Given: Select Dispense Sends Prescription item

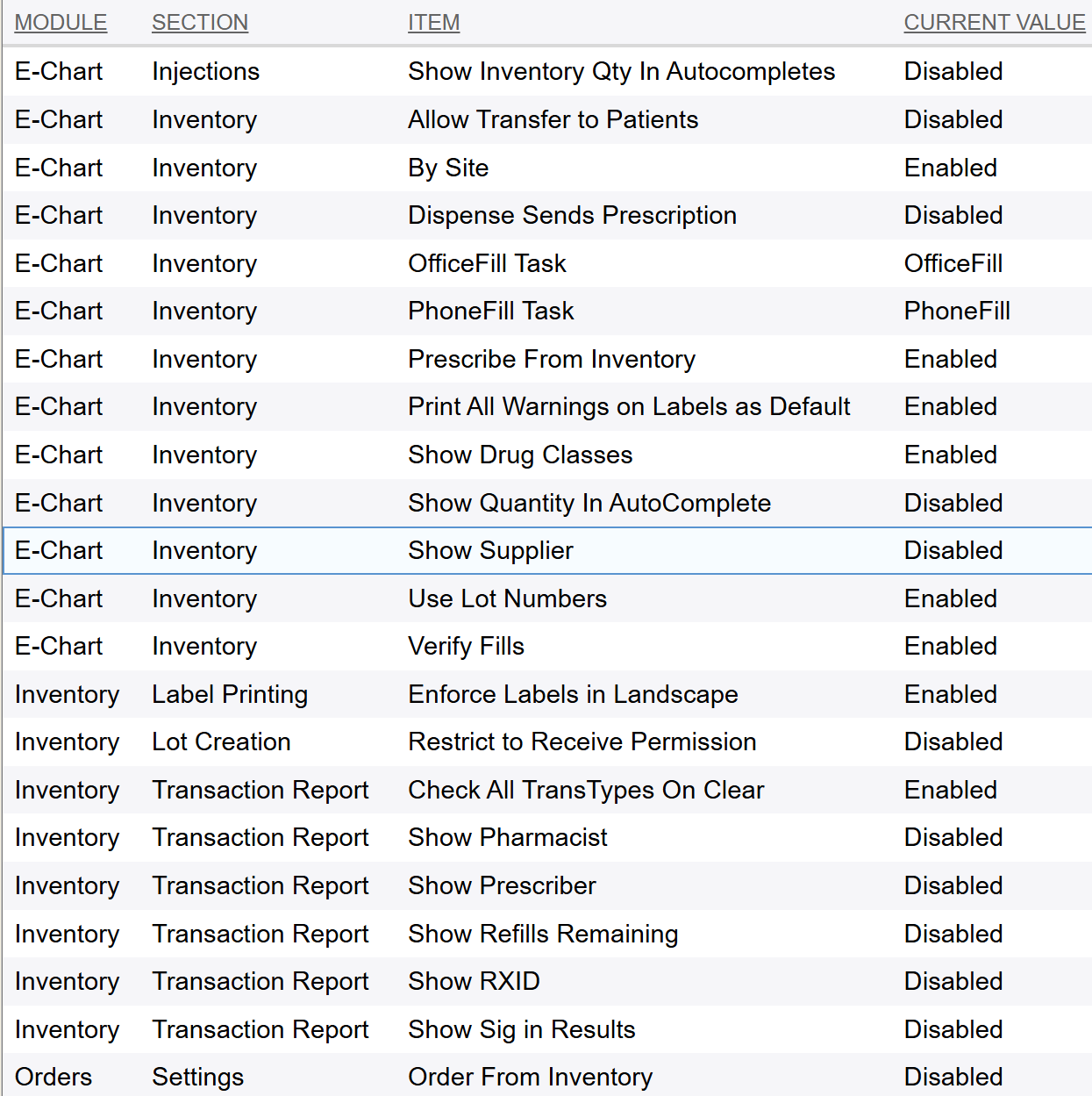Looking at the screenshot, I should [x=572, y=216].
